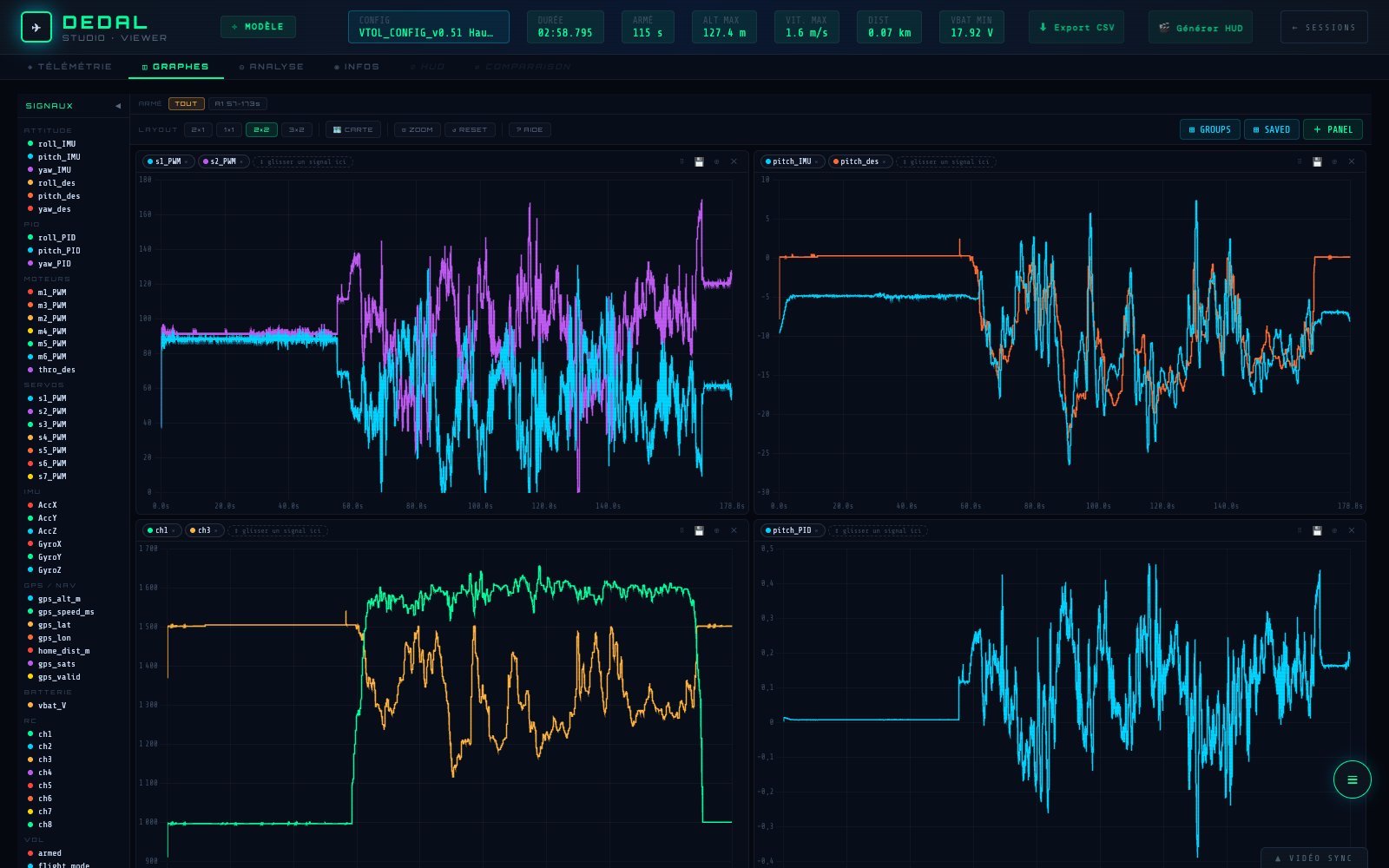
Task: Remove s1_PWM chip from first graph
Action: 186,161
